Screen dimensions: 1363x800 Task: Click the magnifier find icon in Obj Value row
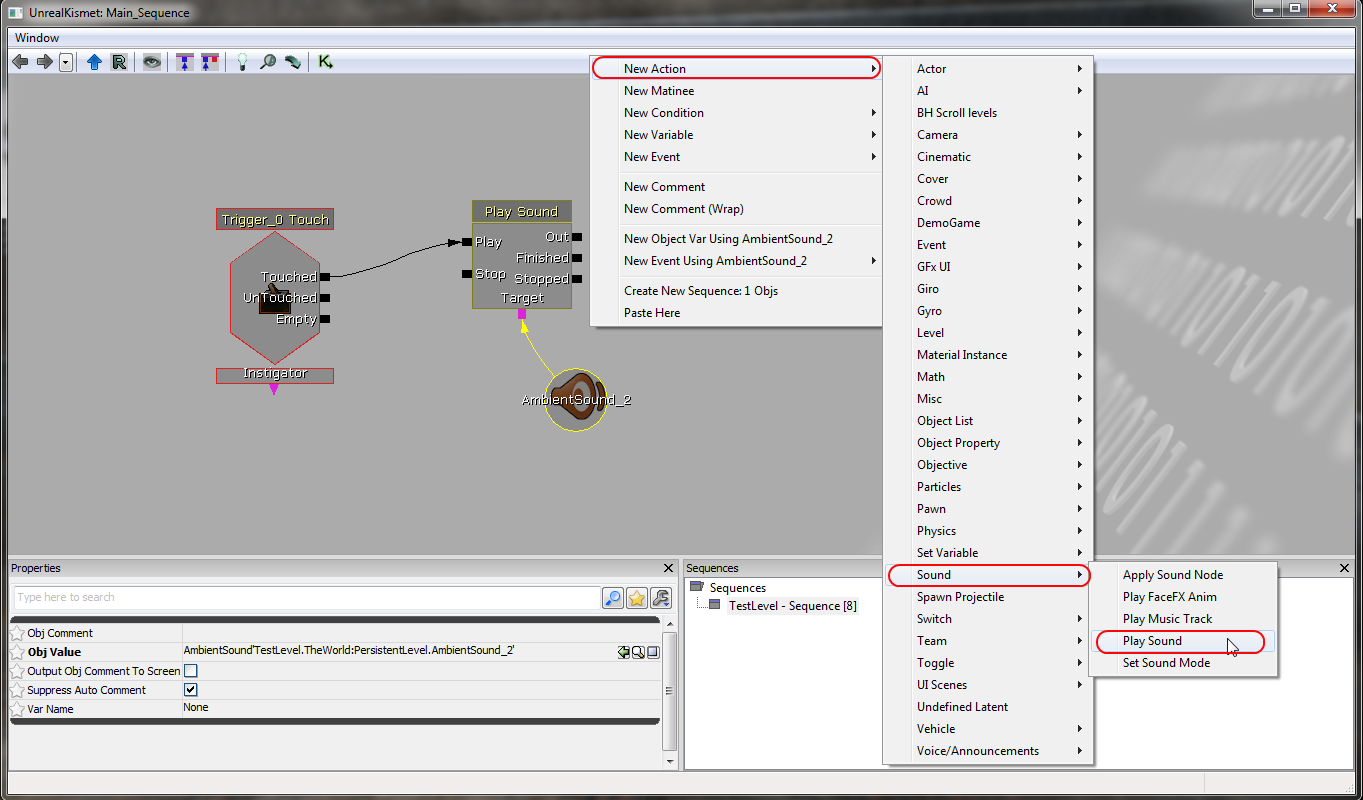(x=638, y=652)
